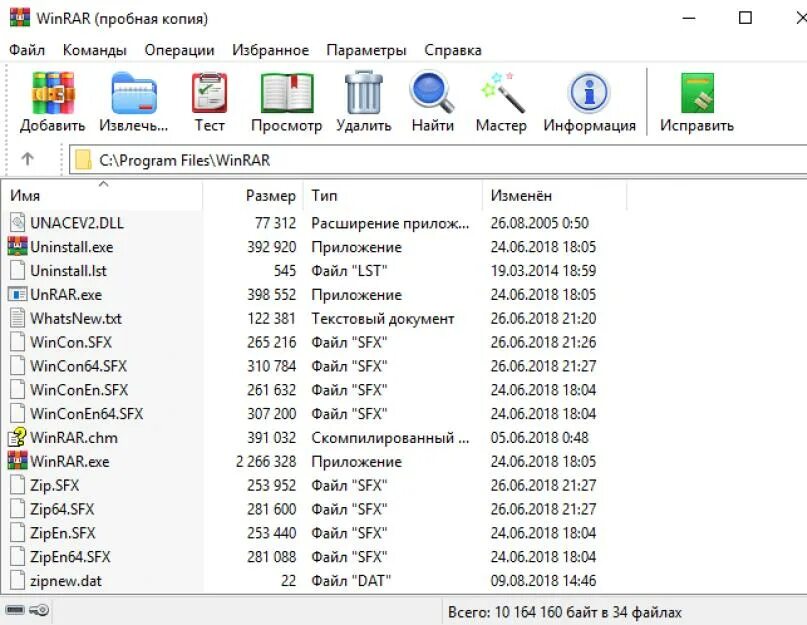
Task: Click the Текстовый документ type cell
Action: 382,319
